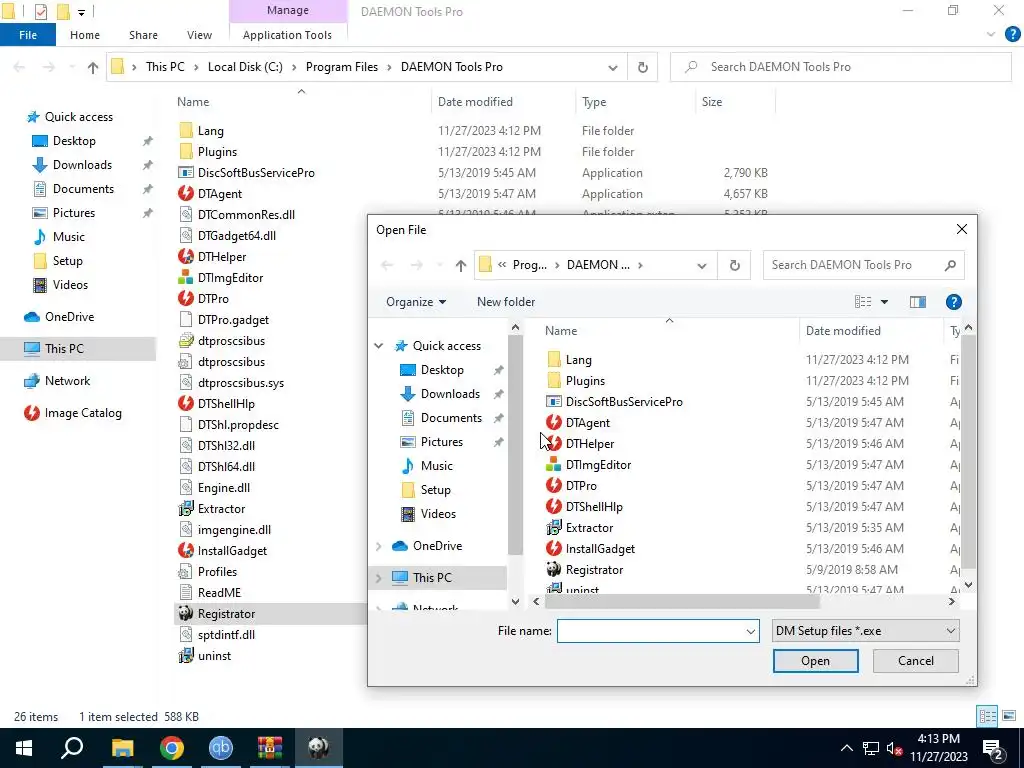Open help in the Open File dialog
This screenshot has height=768, width=1024.
click(x=953, y=302)
